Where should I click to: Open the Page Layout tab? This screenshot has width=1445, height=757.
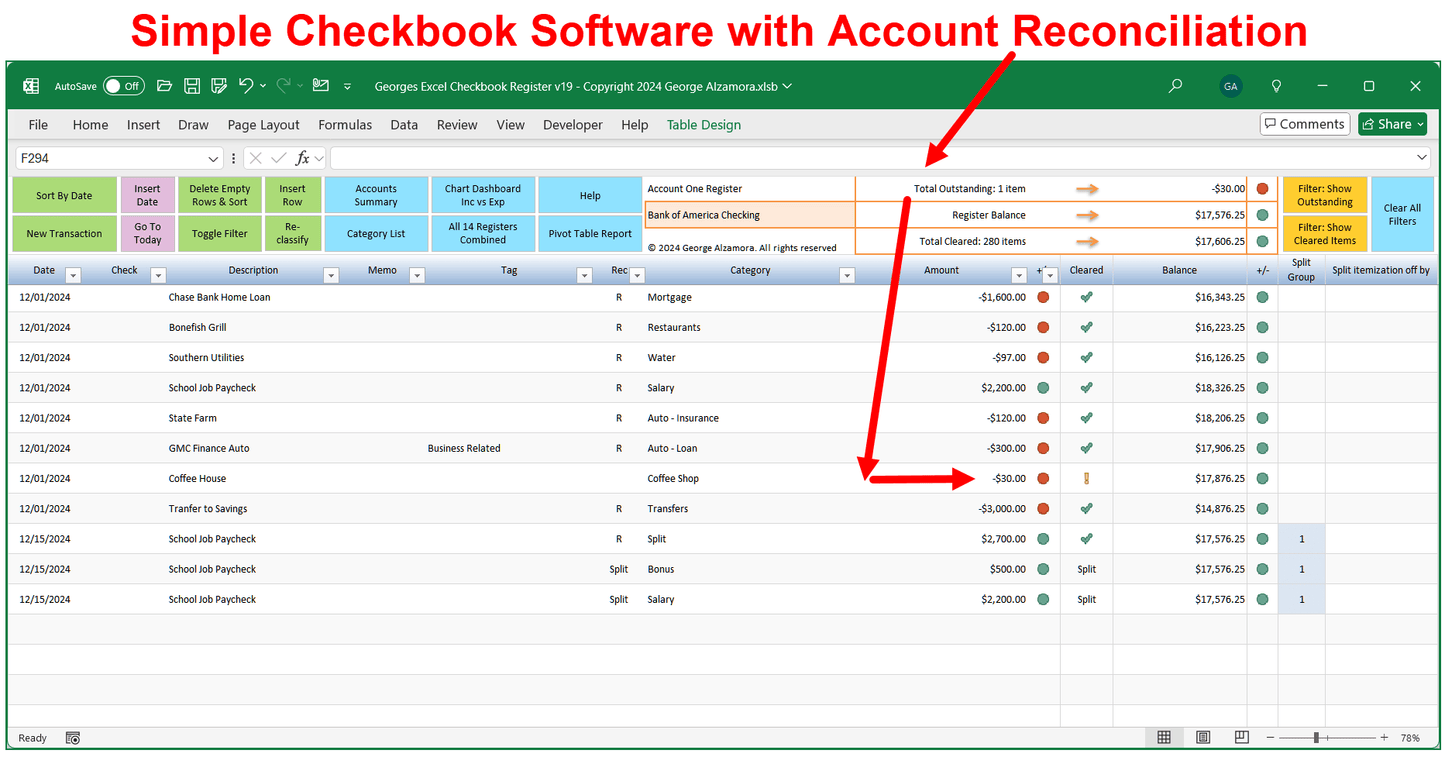pyautogui.click(x=264, y=125)
